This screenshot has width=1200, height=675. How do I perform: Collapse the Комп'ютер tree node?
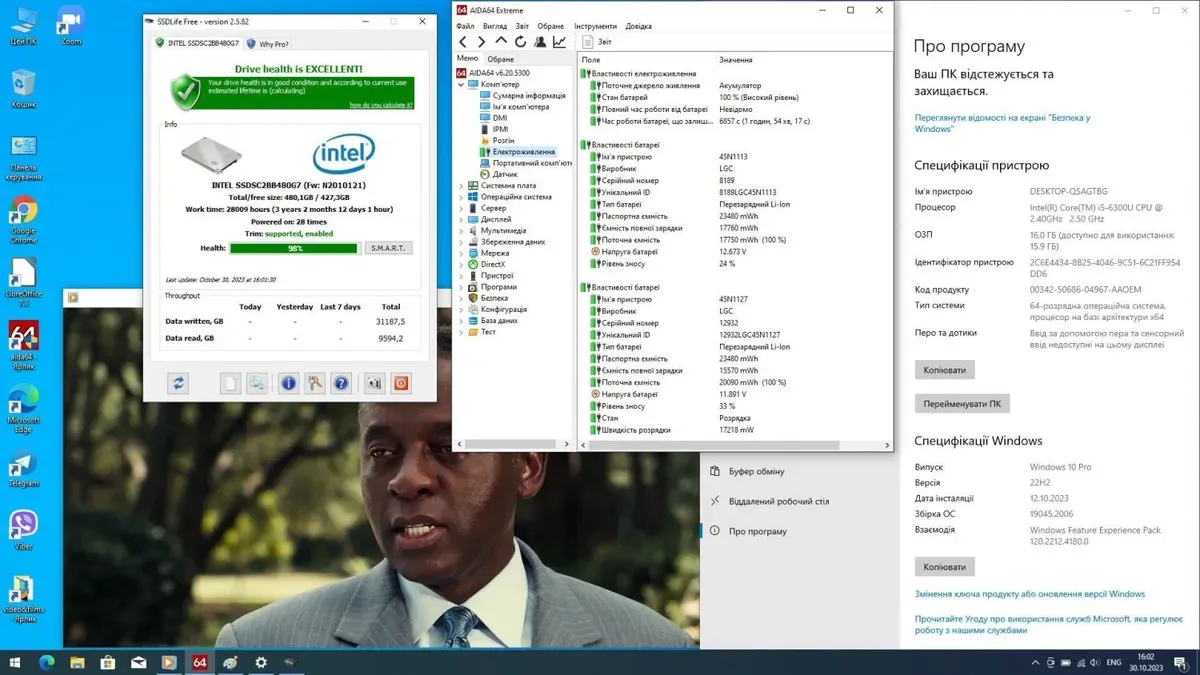pos(461,85)
